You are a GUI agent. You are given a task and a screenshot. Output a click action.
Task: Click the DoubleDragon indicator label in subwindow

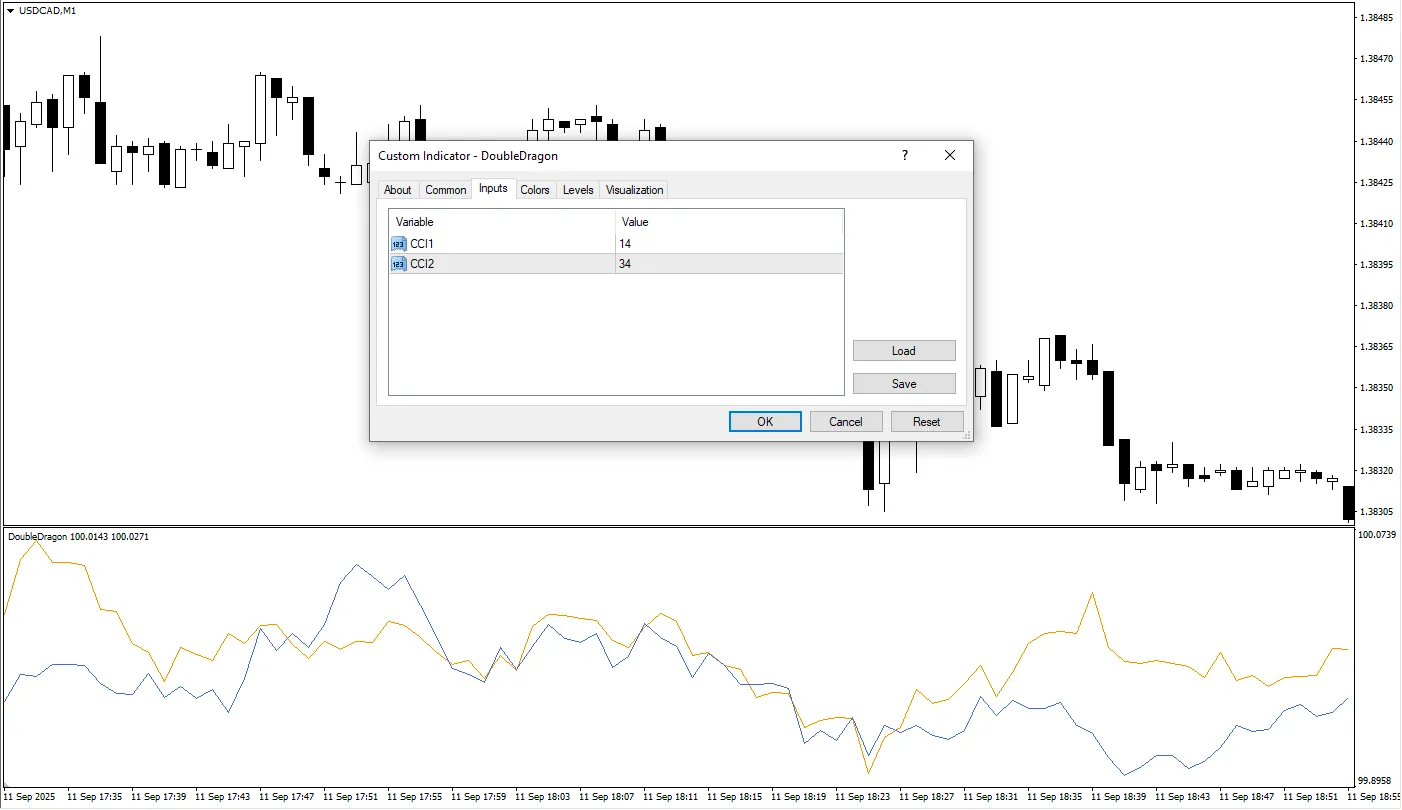tap(38, 537)
